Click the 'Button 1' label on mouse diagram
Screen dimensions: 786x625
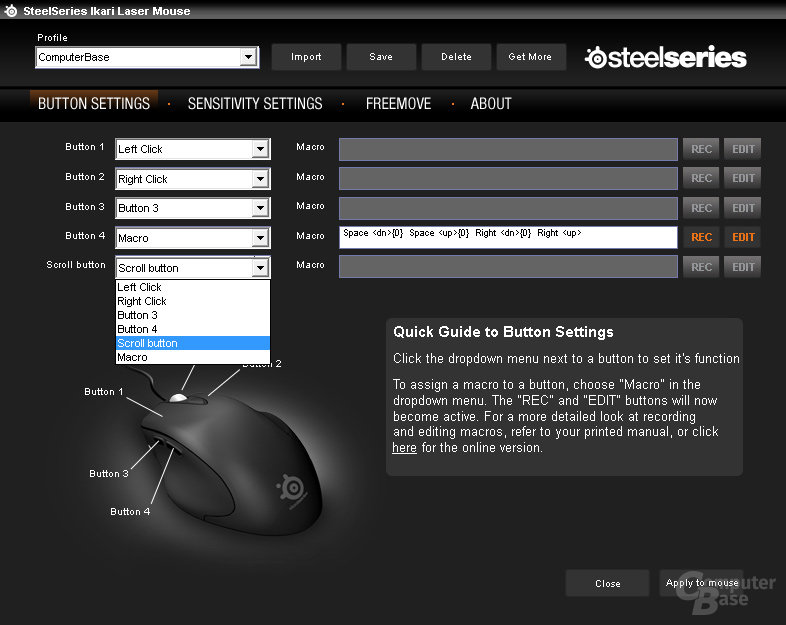[x=104, y=391]
